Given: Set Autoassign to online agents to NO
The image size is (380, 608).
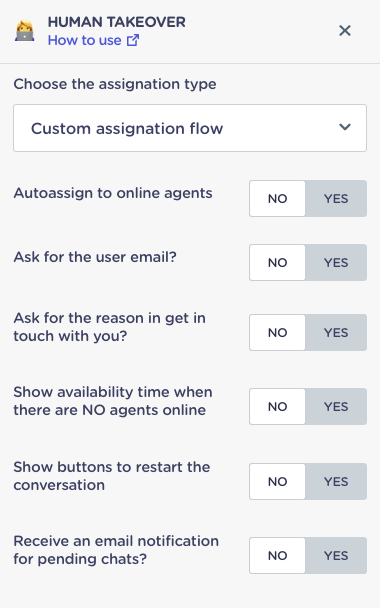Looking at the screenshot, I should tap(277, 199).
